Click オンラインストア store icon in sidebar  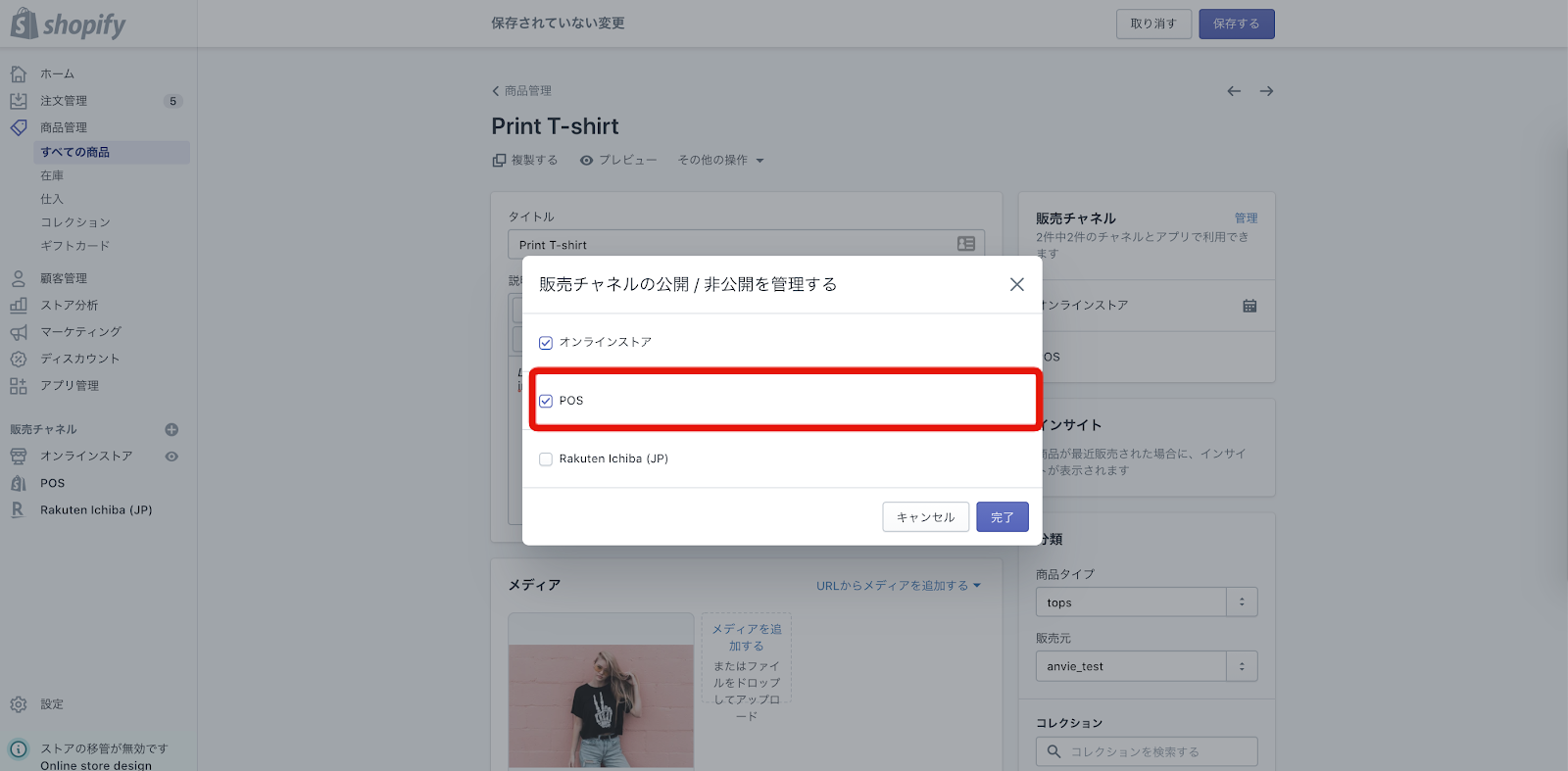pos(19,456)
